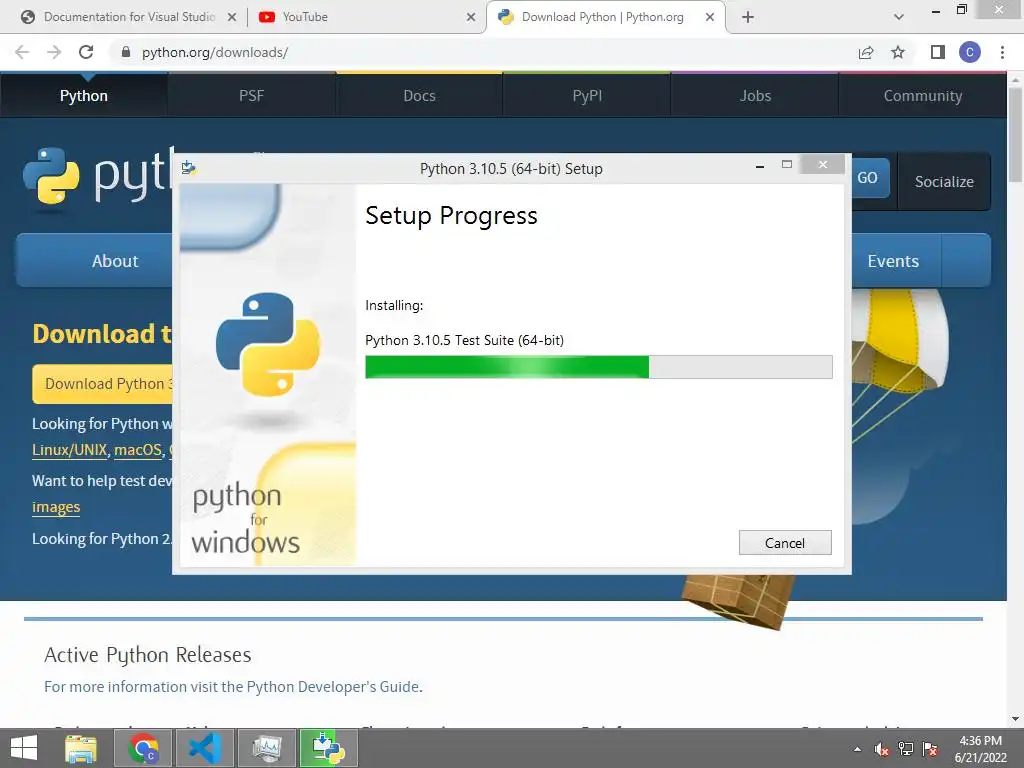
Task: Click the Python logo on the website
Action: [98, 176]
